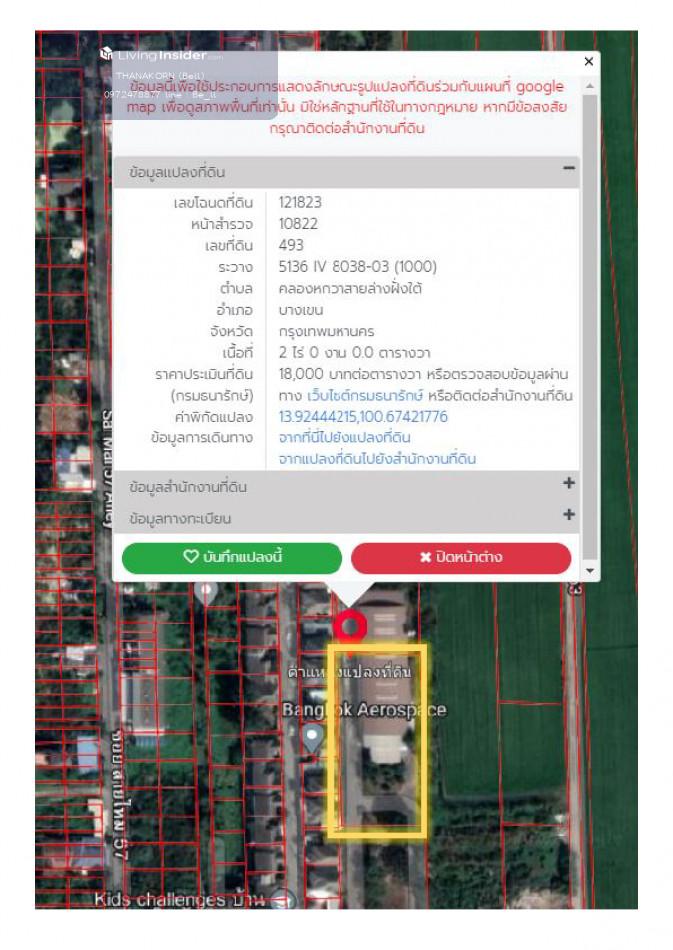Expand ข้อมูลทางทะเบียน section with plus icon
Viewport: 673px width, 950px height.
[x=569, y=516]
